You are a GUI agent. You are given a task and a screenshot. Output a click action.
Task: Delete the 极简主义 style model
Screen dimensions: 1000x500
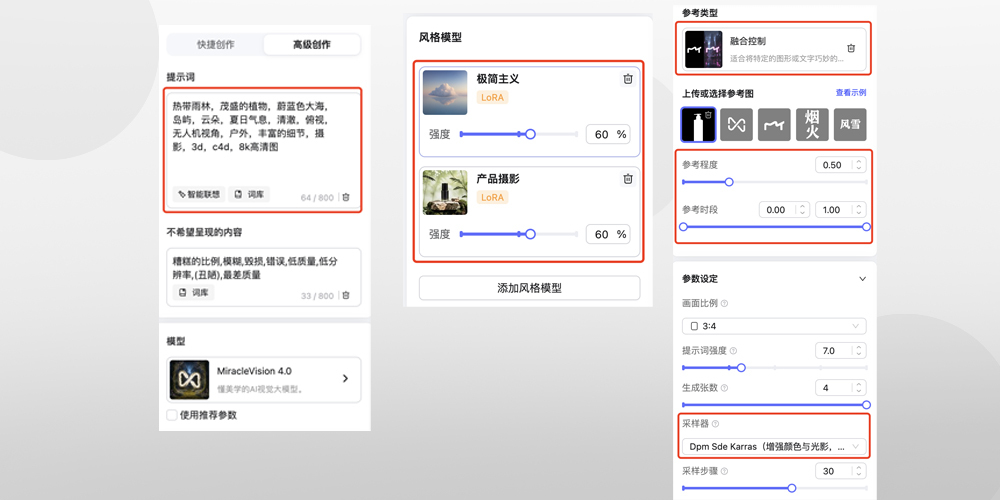coord(628,79)
